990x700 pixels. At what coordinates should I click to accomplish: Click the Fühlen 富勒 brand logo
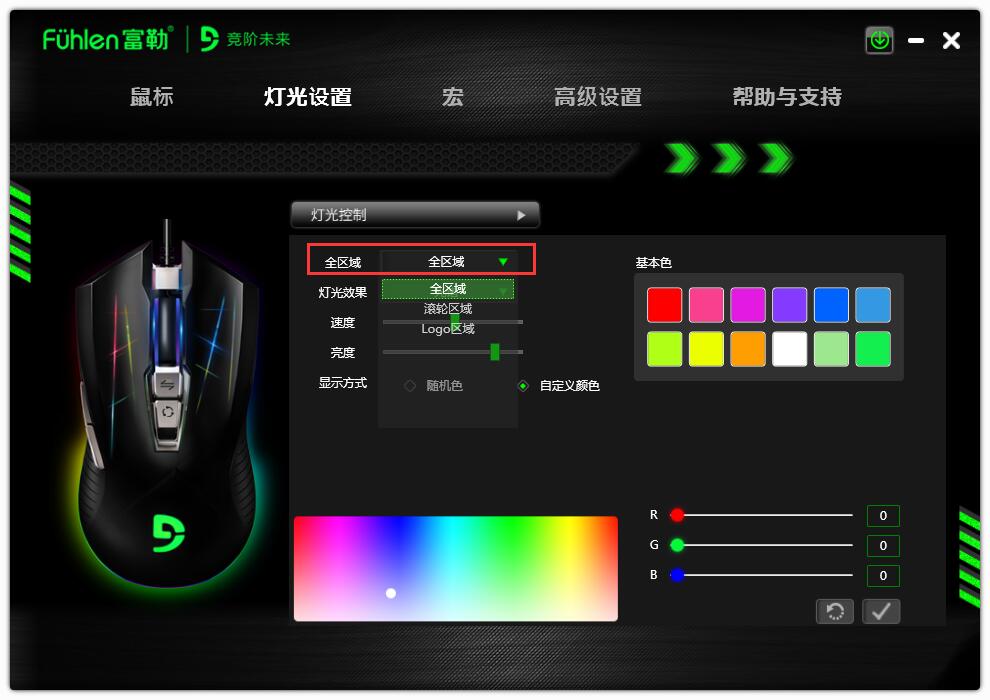point(104,39)
